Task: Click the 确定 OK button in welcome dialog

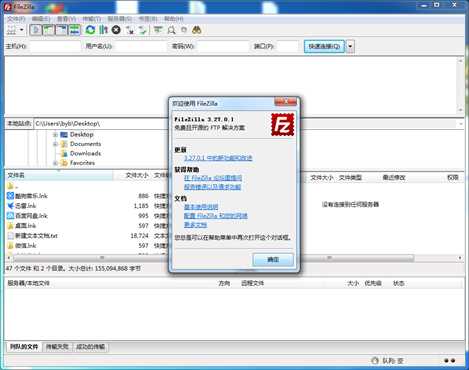Action: 273,259
